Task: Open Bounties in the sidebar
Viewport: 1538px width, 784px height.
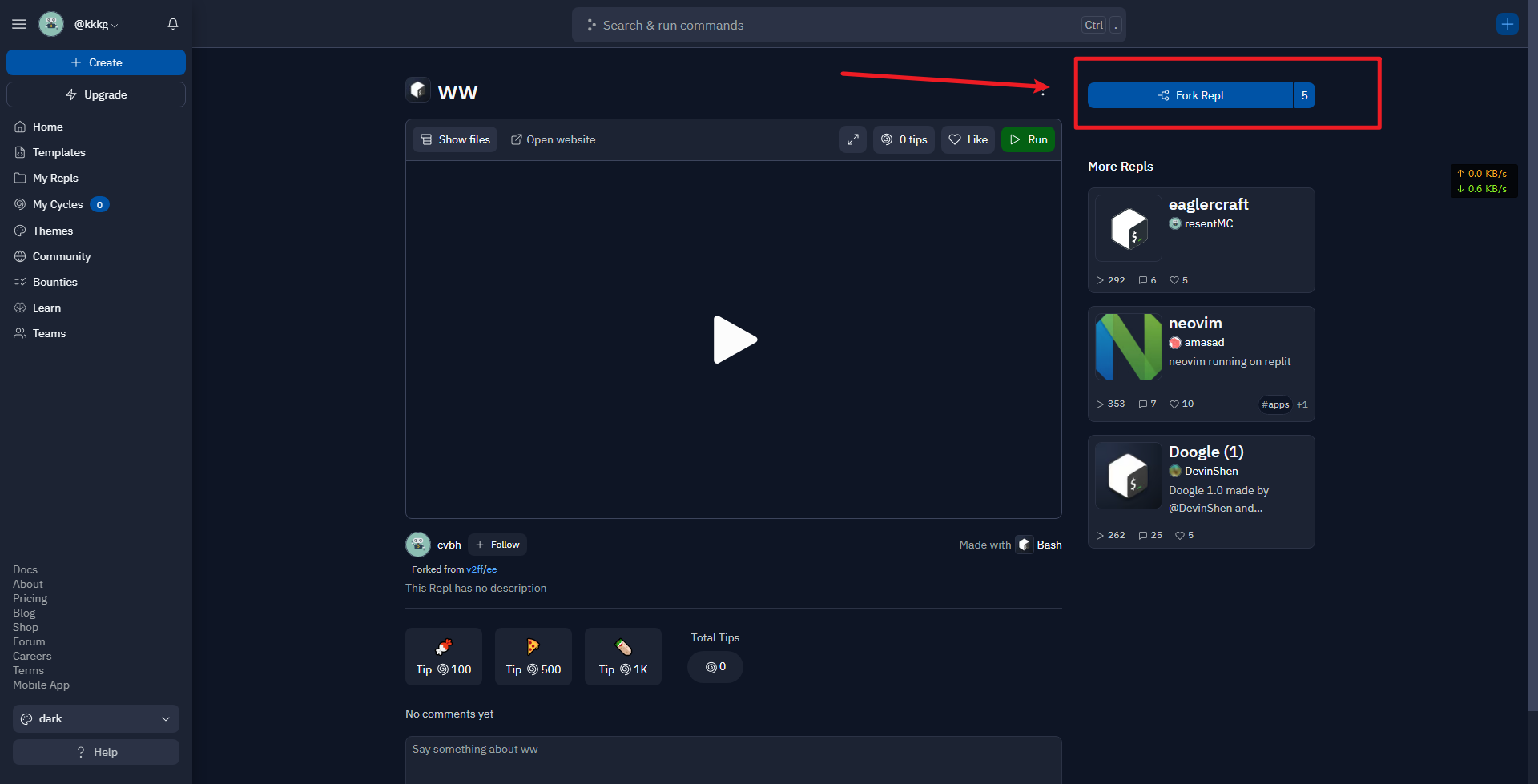Action: coord(54,282)
